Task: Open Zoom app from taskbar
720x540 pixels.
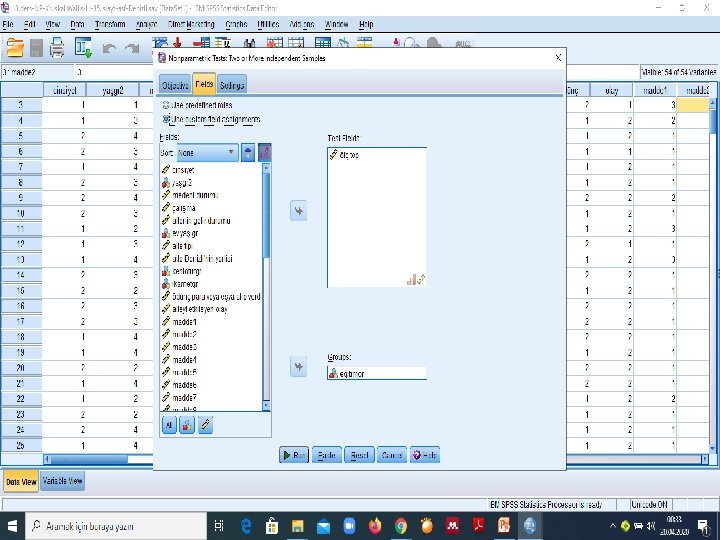Action: pos(349,526)
